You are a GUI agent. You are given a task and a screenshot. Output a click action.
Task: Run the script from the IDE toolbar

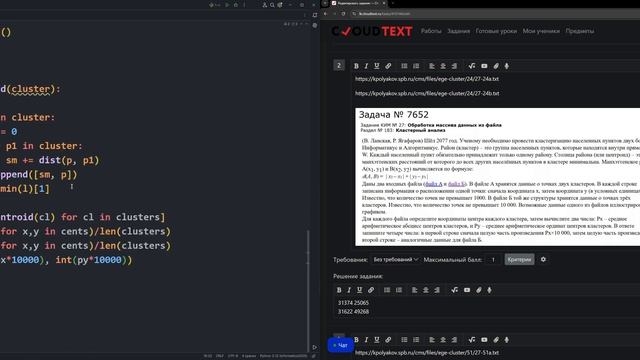227,5
